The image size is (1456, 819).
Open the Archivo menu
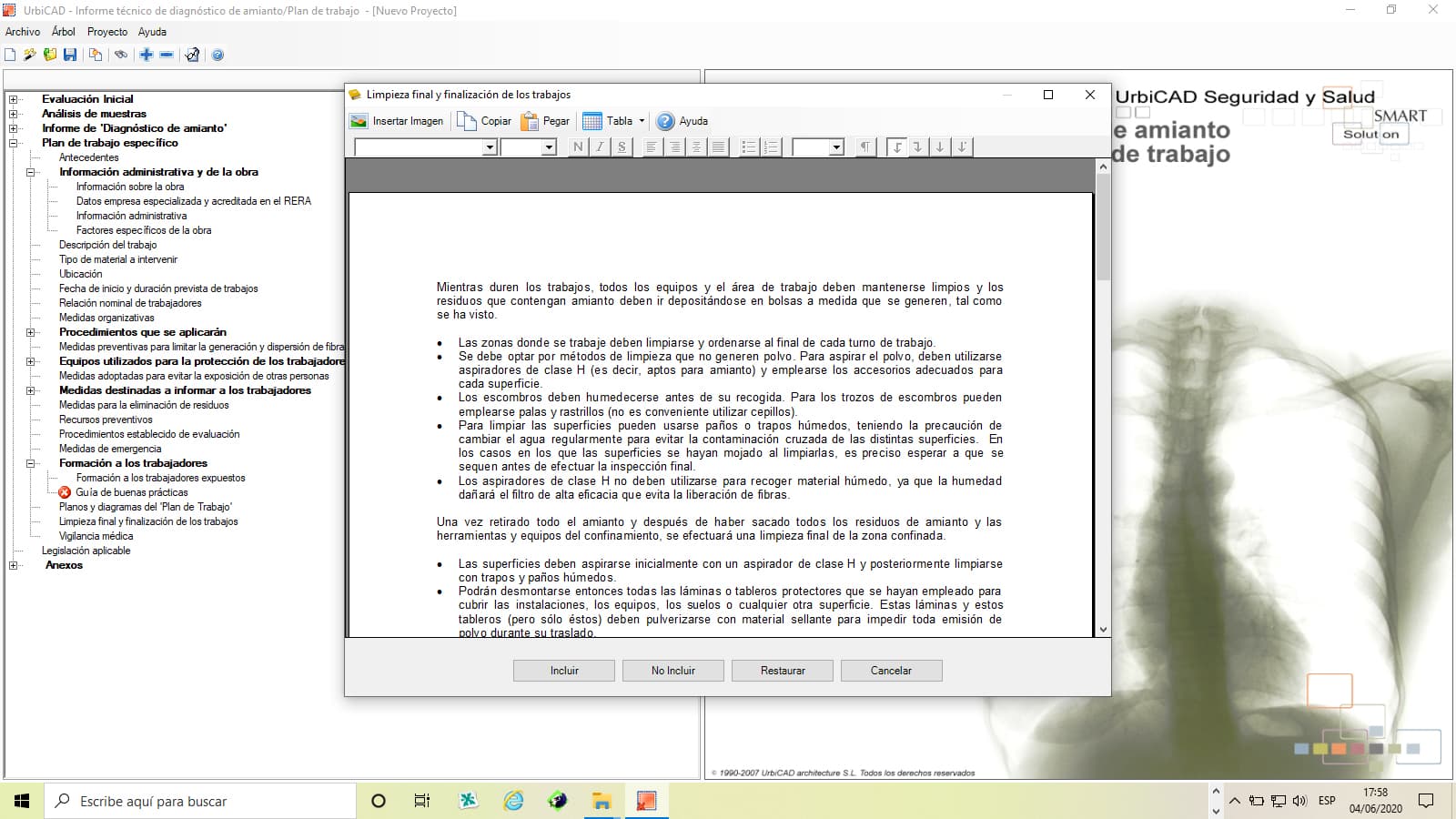point(23,32)
